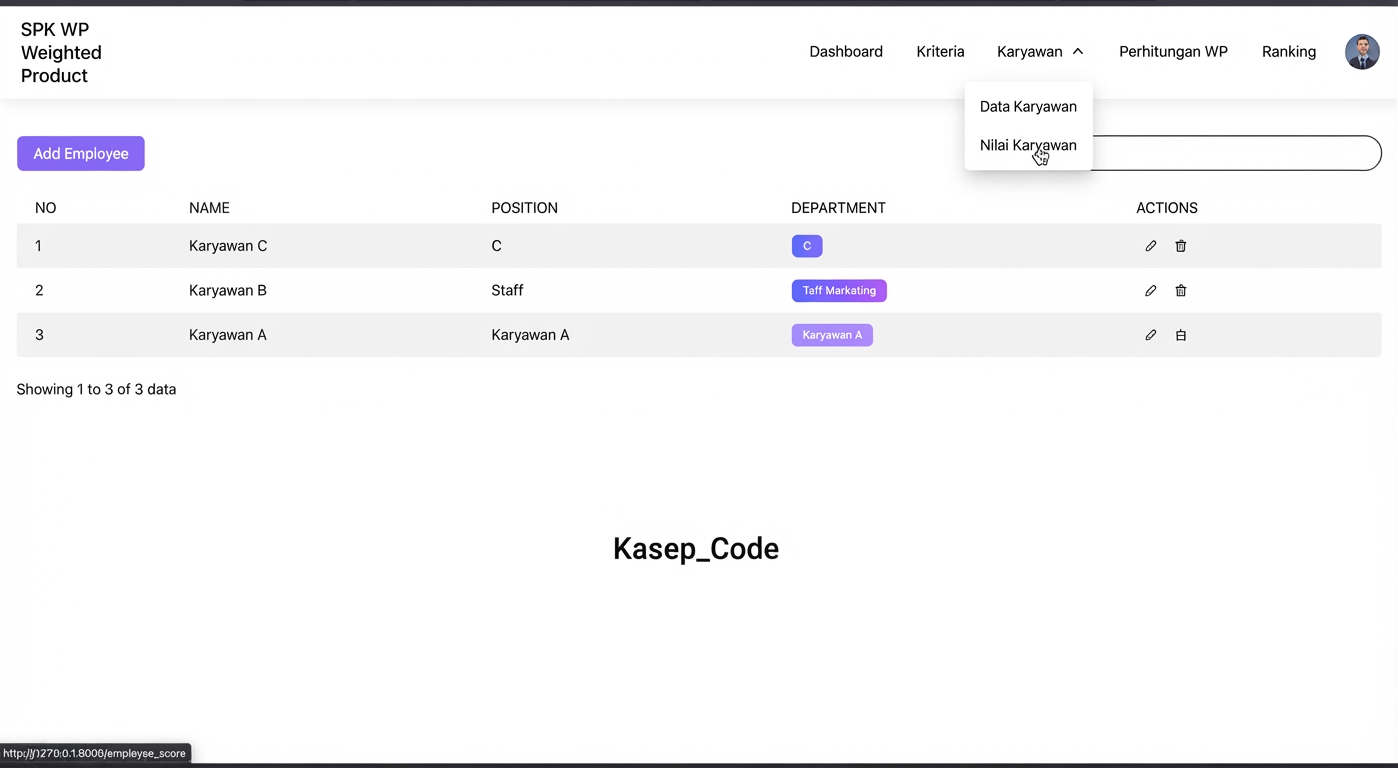The width and height of the screenshot is (1398, 768).
Task: Select Data Karyawan from dropdown
Action: click(x=1028, y=106)
